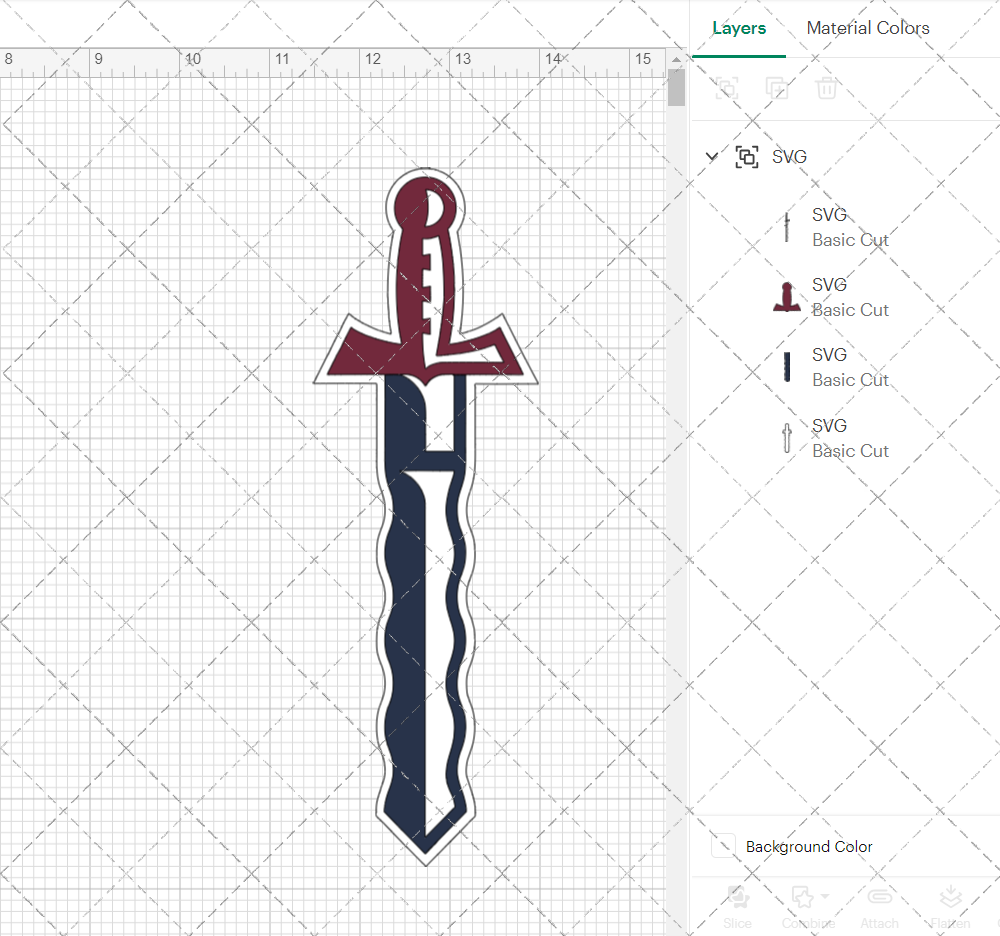Click the Delete trash icon
This screenshot has height=936, width=1000.
tap(826, 88)
